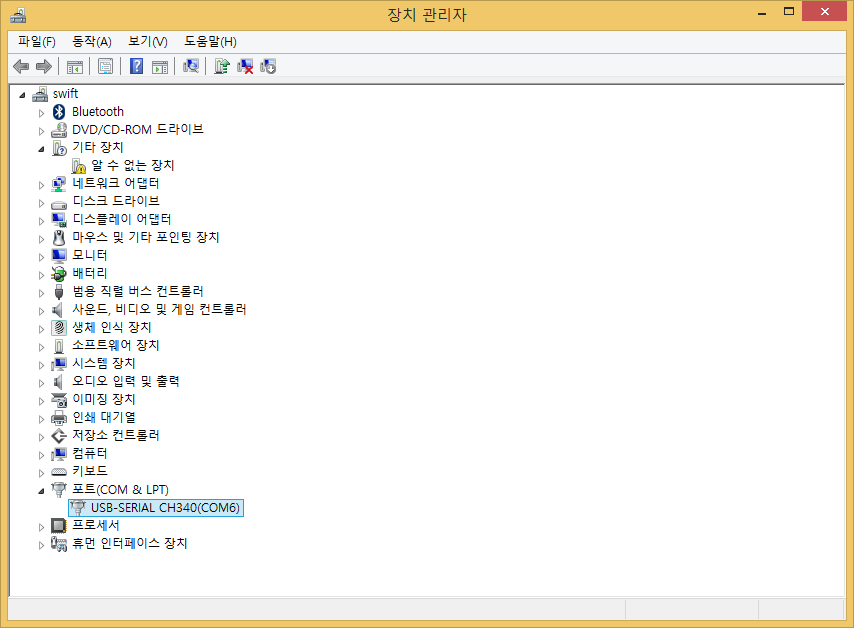Open Properties from the toolbar

click(x=106, y=66)
